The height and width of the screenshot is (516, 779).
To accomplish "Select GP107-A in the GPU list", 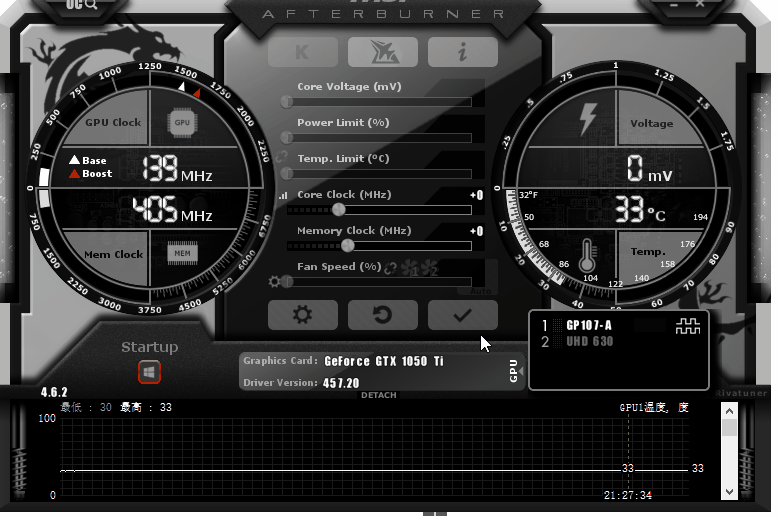I will point(589,326).
